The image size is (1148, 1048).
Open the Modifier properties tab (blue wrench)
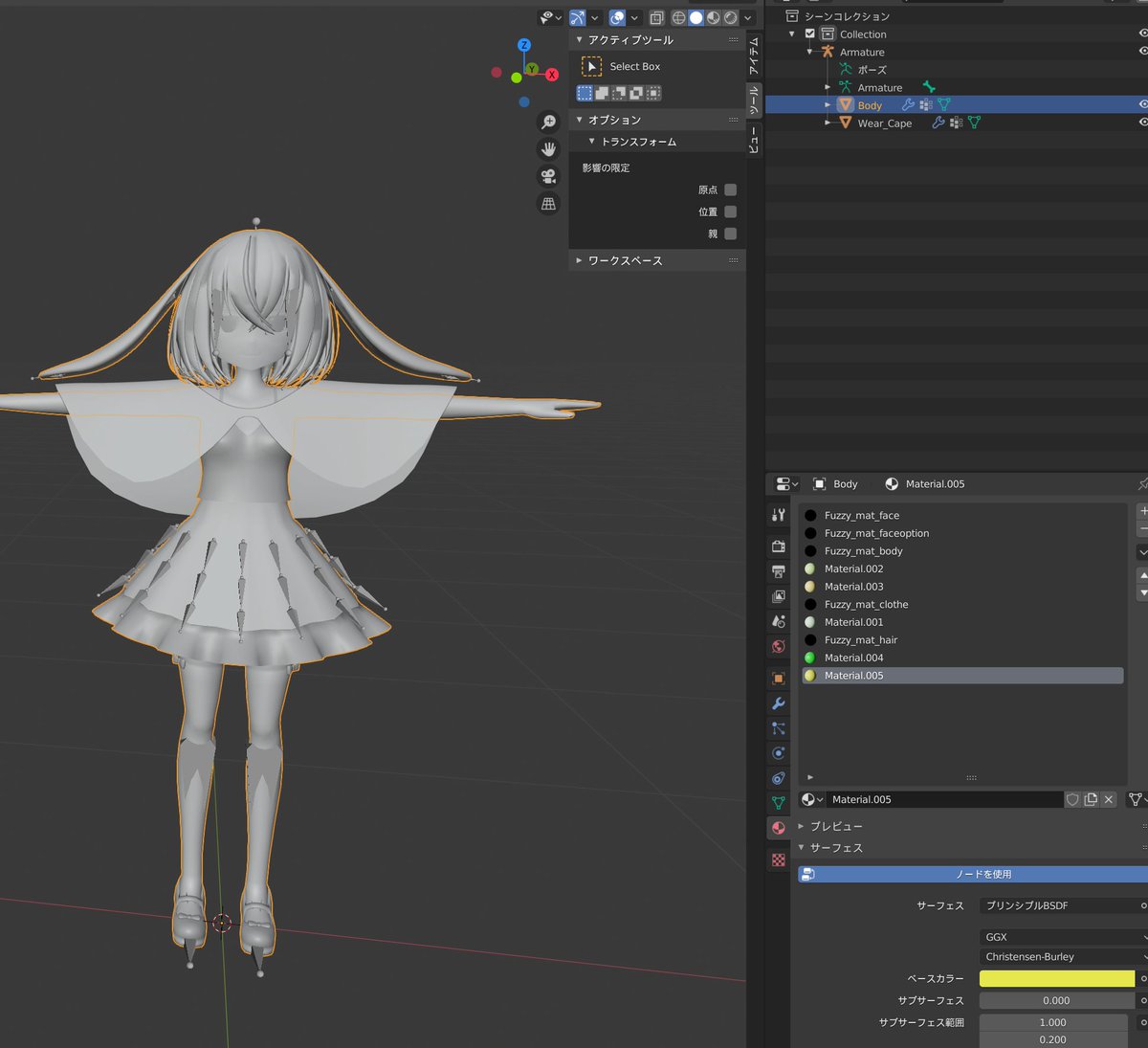779,703
